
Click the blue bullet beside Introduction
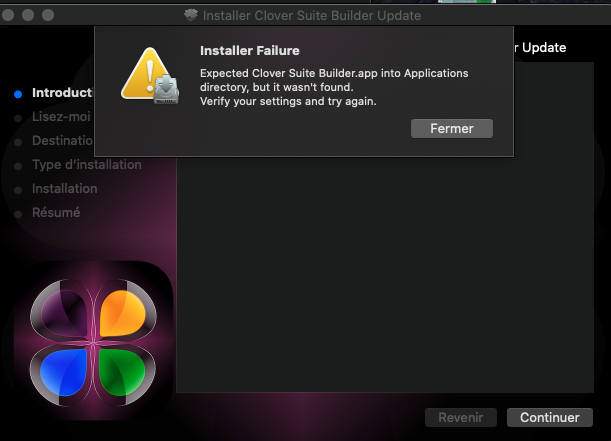[x=18, y=94]
